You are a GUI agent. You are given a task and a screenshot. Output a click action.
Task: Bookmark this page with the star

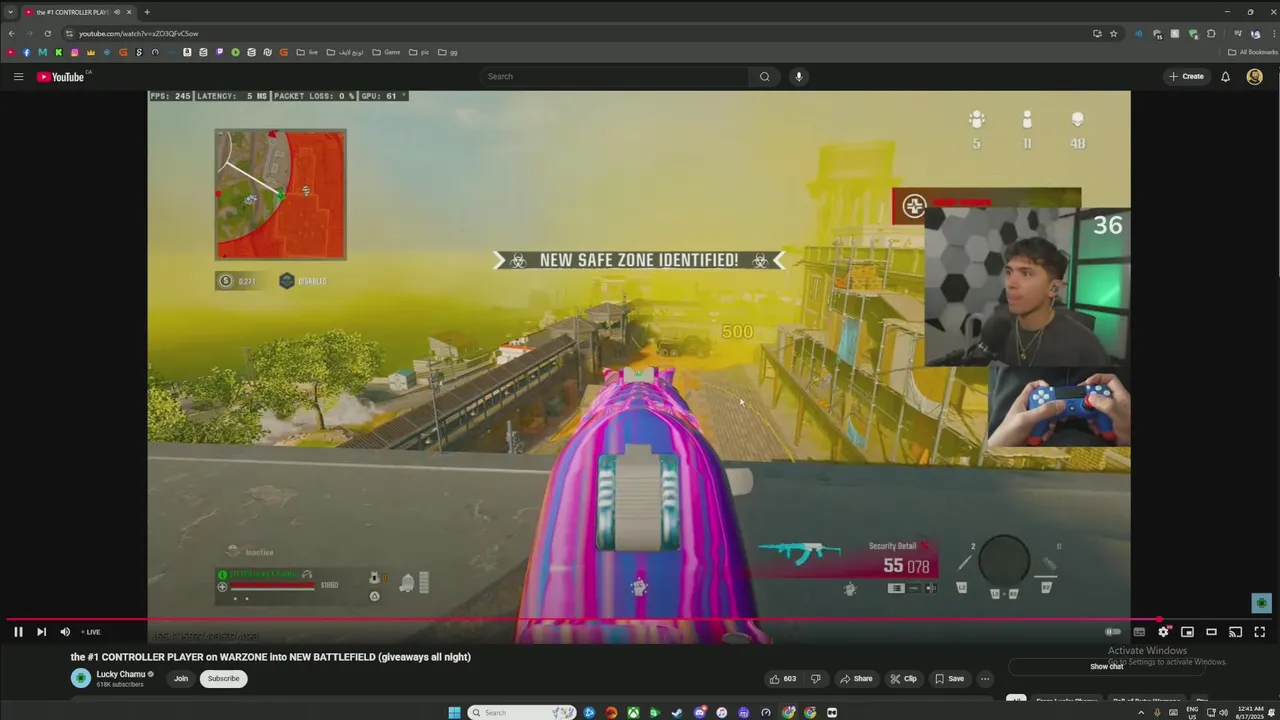coord(1113,33)
